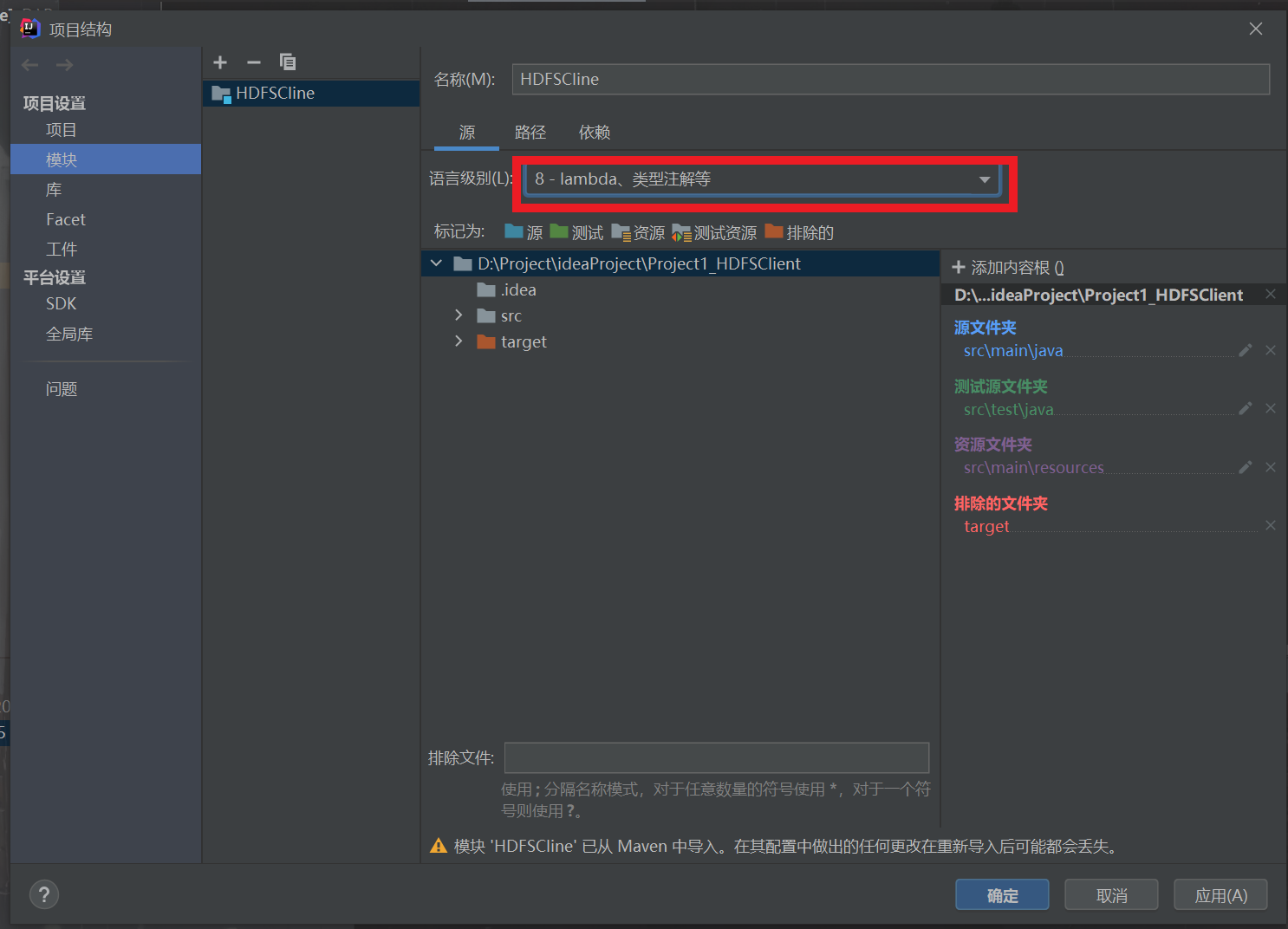Click target excluded folder entry
1288x929 pixels.
(986, 526)
